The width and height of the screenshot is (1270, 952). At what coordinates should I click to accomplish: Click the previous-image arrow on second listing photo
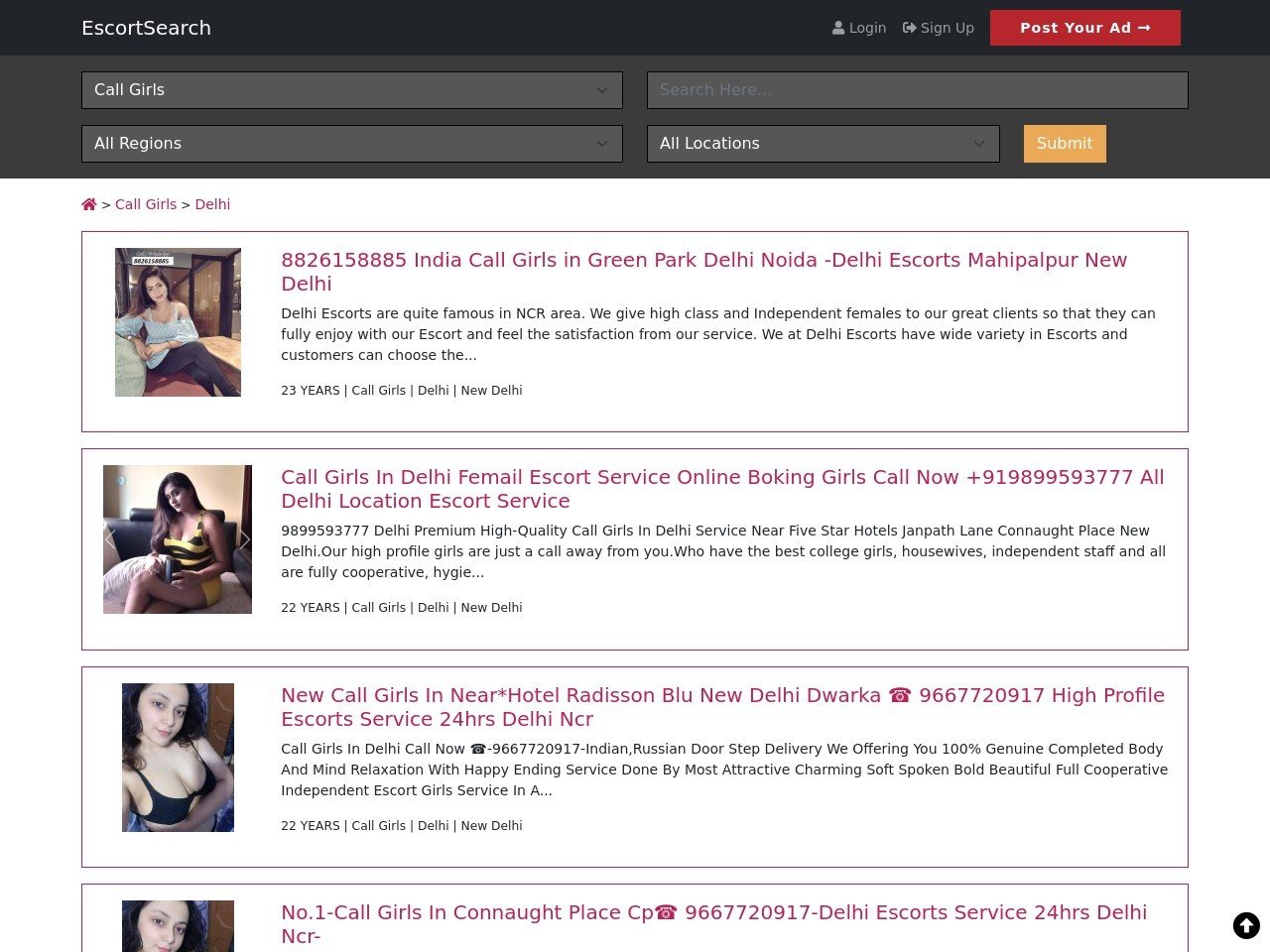pos(109,538)
